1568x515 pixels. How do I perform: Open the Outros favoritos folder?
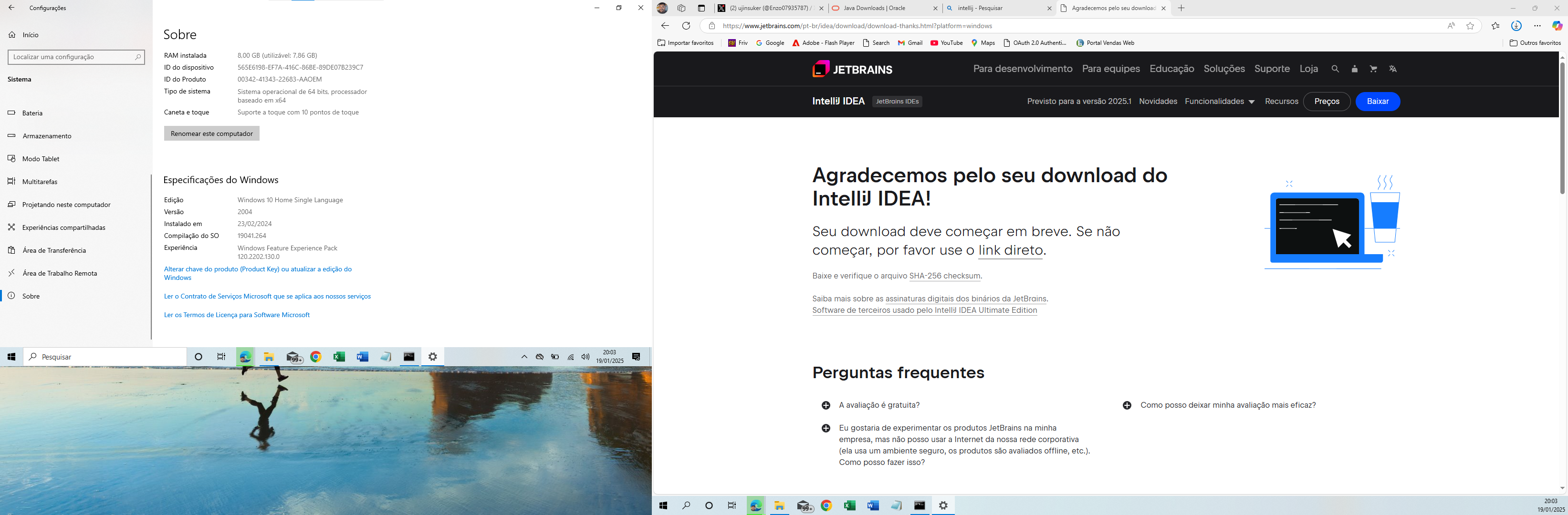point(1535,42)
